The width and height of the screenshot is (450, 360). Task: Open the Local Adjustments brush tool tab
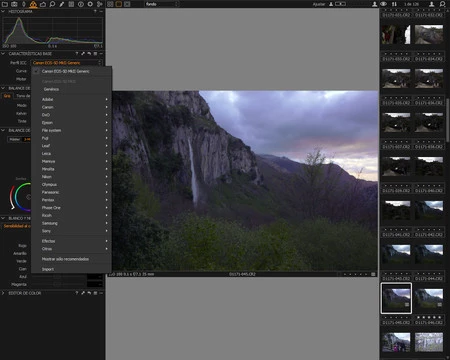pyautogui.click(x=62, y=4)
